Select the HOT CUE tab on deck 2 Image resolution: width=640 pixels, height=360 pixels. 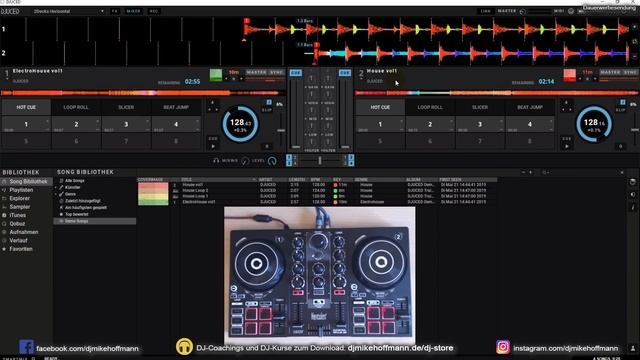tap(380, 107)
